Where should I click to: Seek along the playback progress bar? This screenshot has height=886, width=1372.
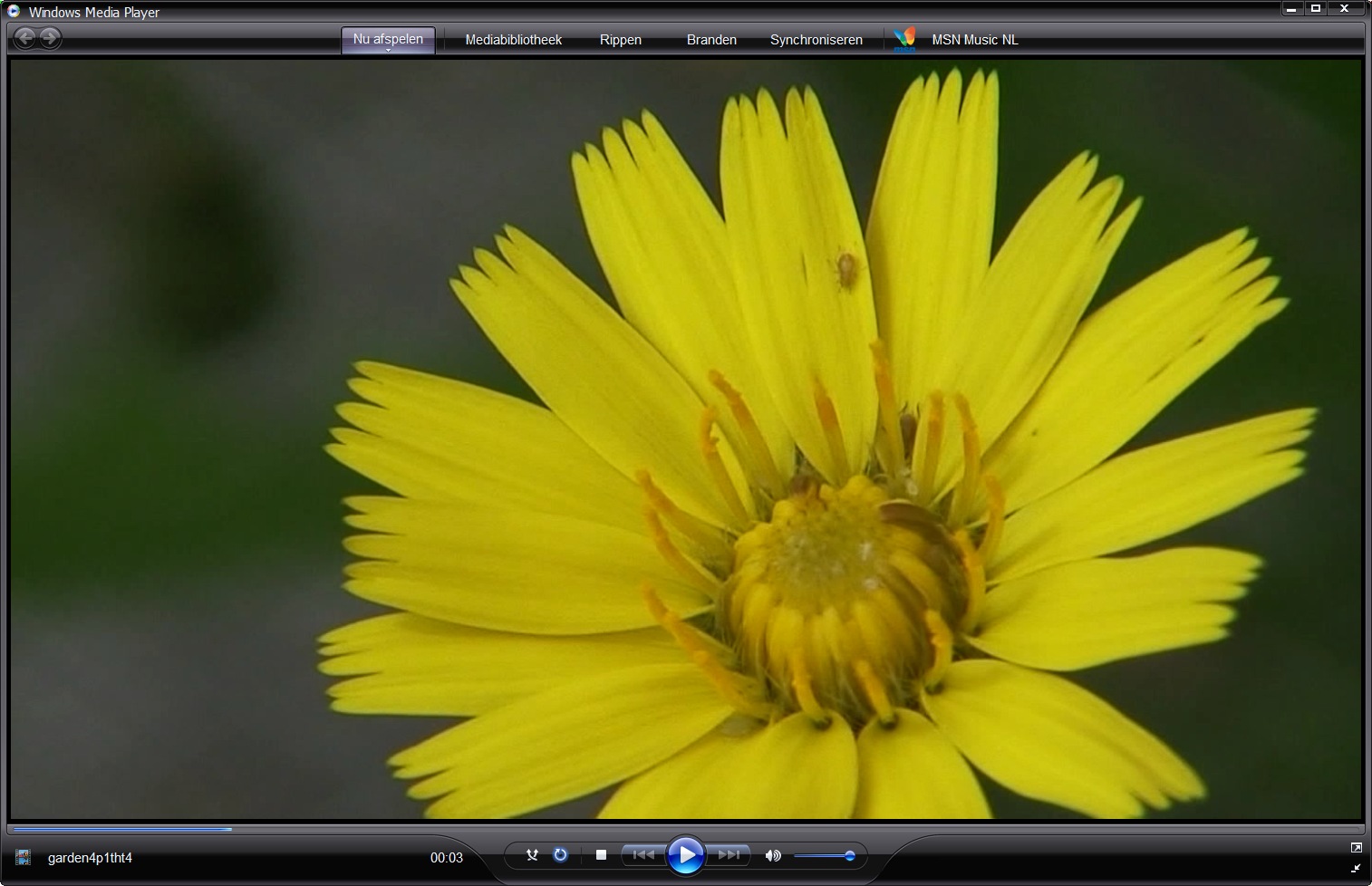[x=686, y=829]
